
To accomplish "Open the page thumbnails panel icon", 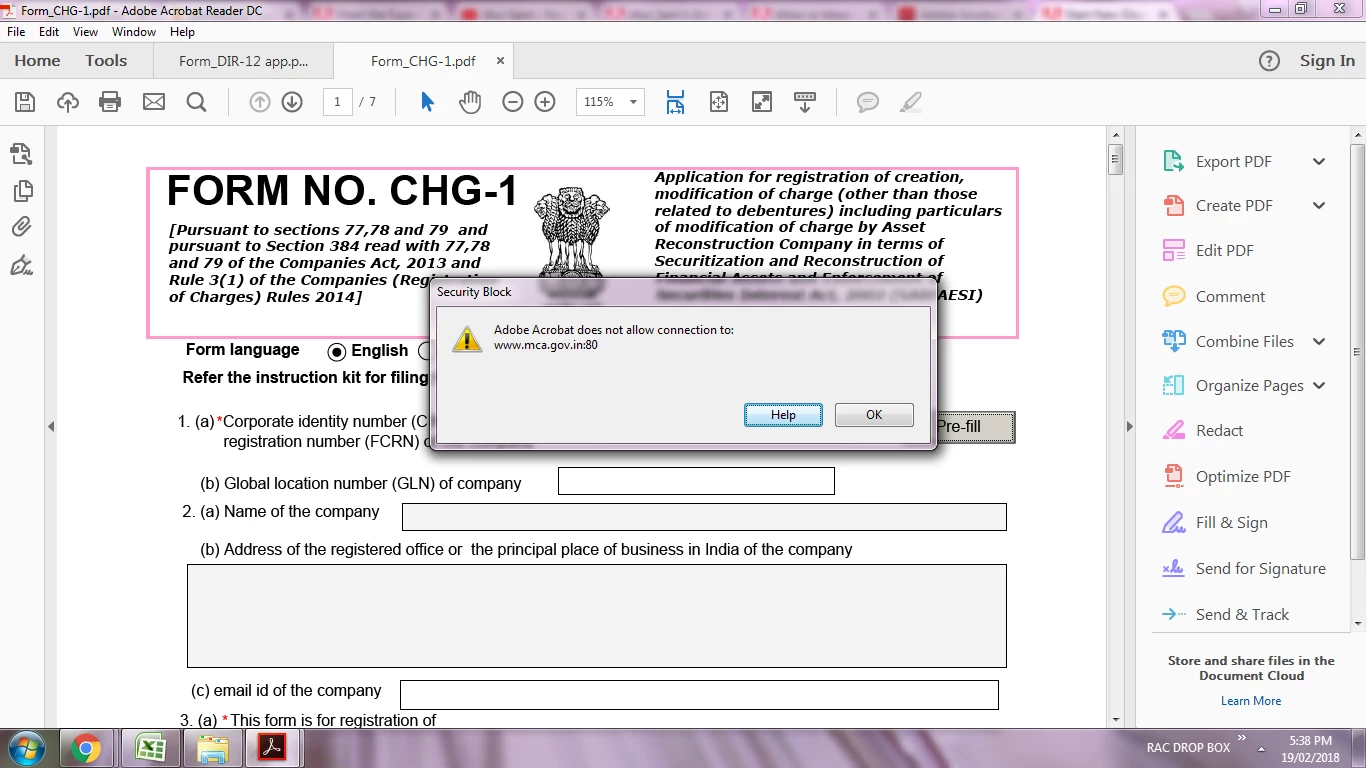I will pos(21,154).
